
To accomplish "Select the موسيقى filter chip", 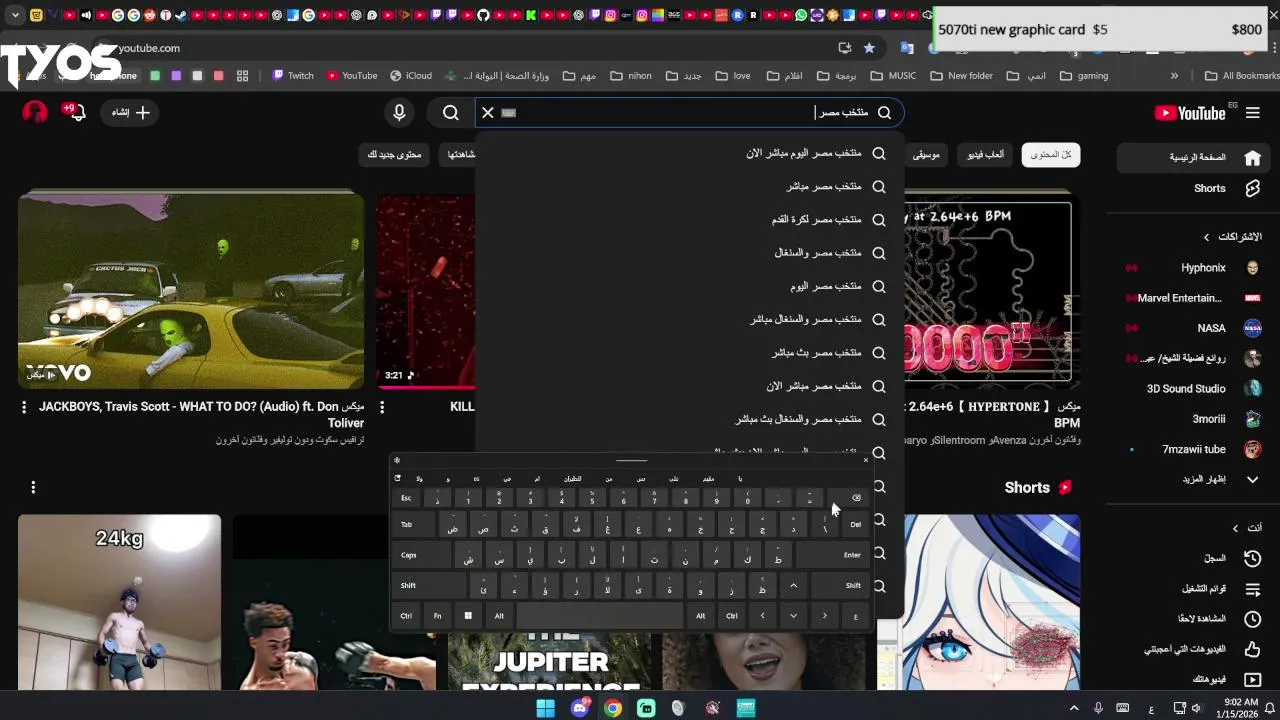I will (926, 154).
